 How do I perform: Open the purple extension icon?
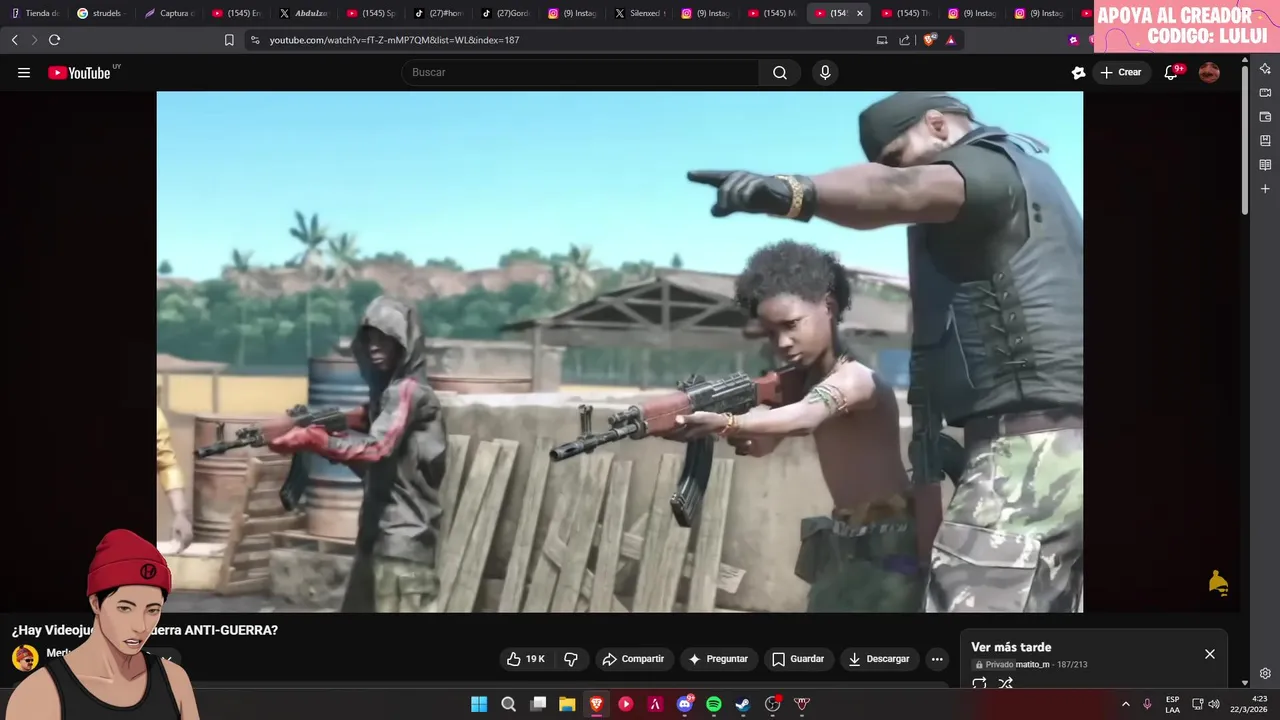(x=1074, y=40)
